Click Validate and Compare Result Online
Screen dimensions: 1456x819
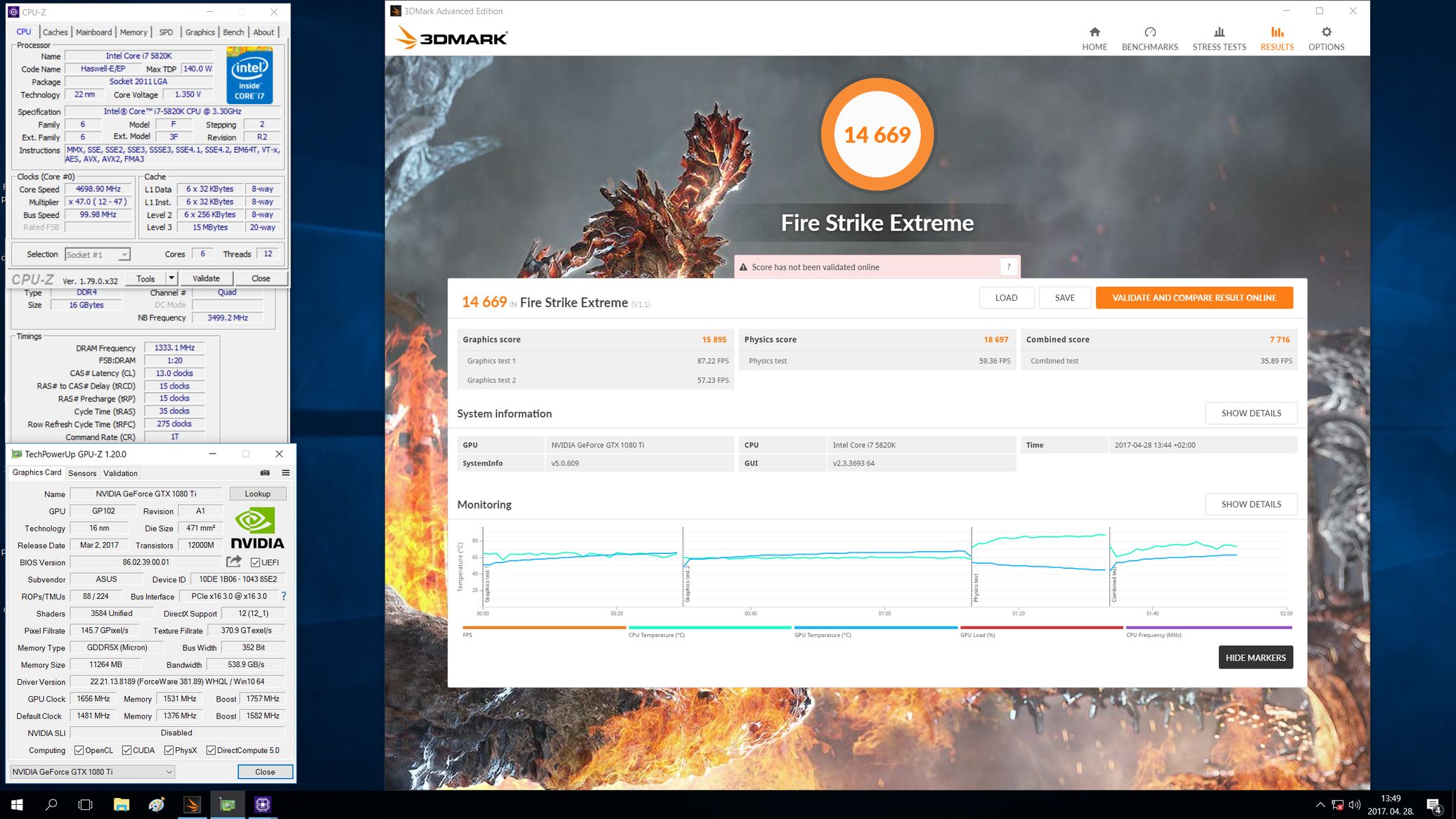(1194, 297)
